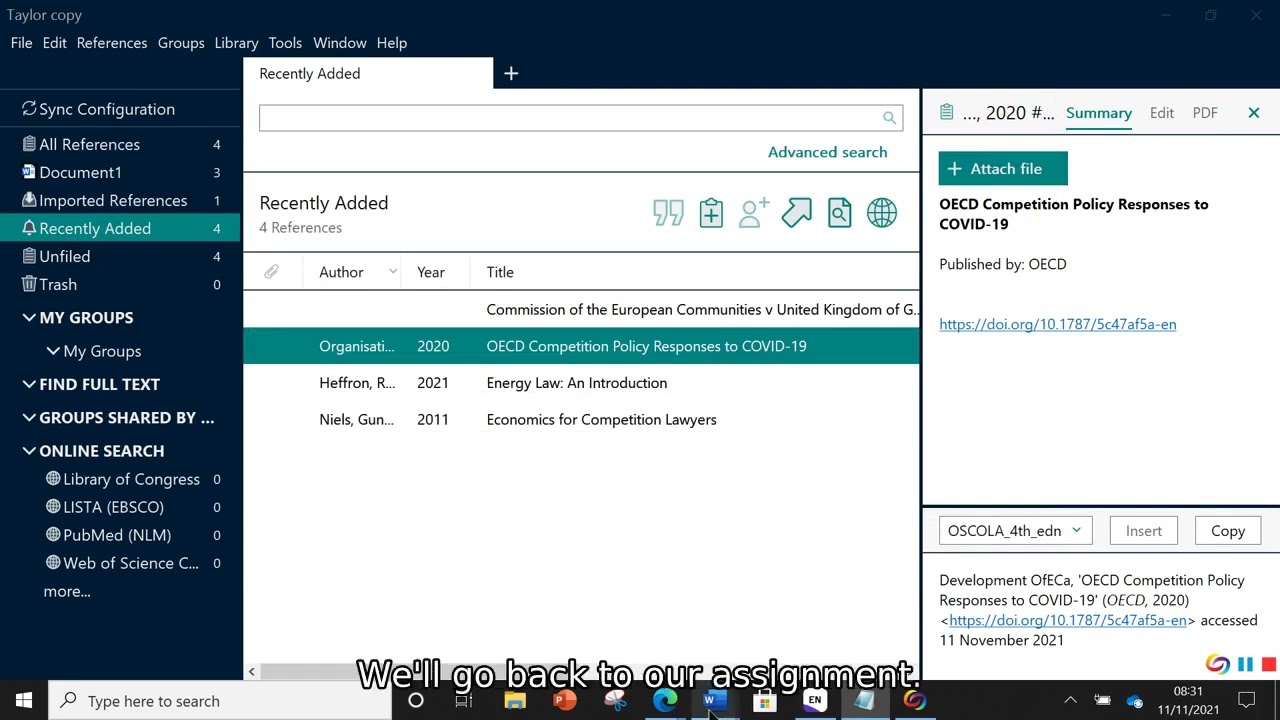Open the File menu
The height and width of the screenshot is (720, 1280).
click(21, 43)
